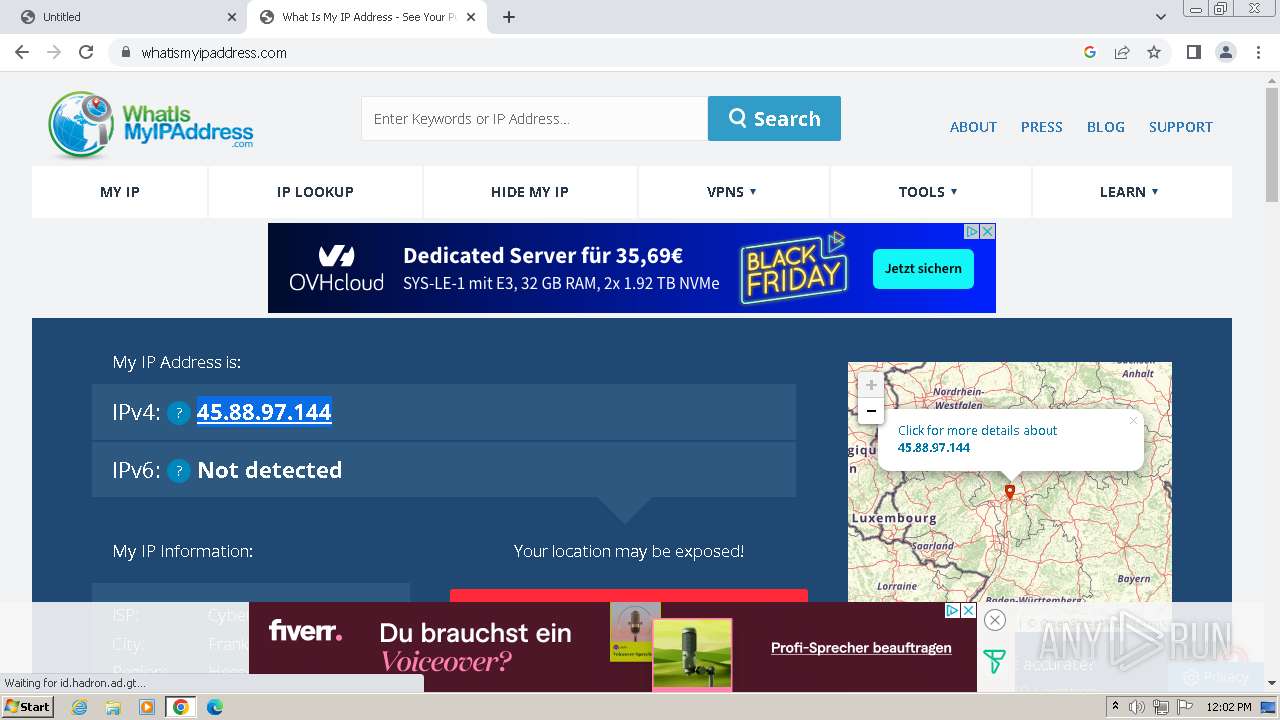Screen dimensions: 1280x720
Task: Open the media player taskbar icon
Action: click(147, 707)
